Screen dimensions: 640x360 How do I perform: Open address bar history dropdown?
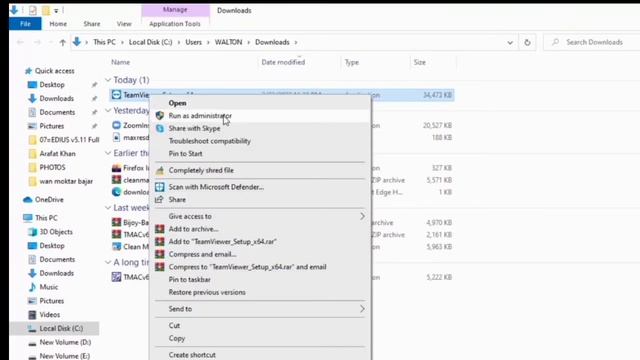[x=510, y=42]
